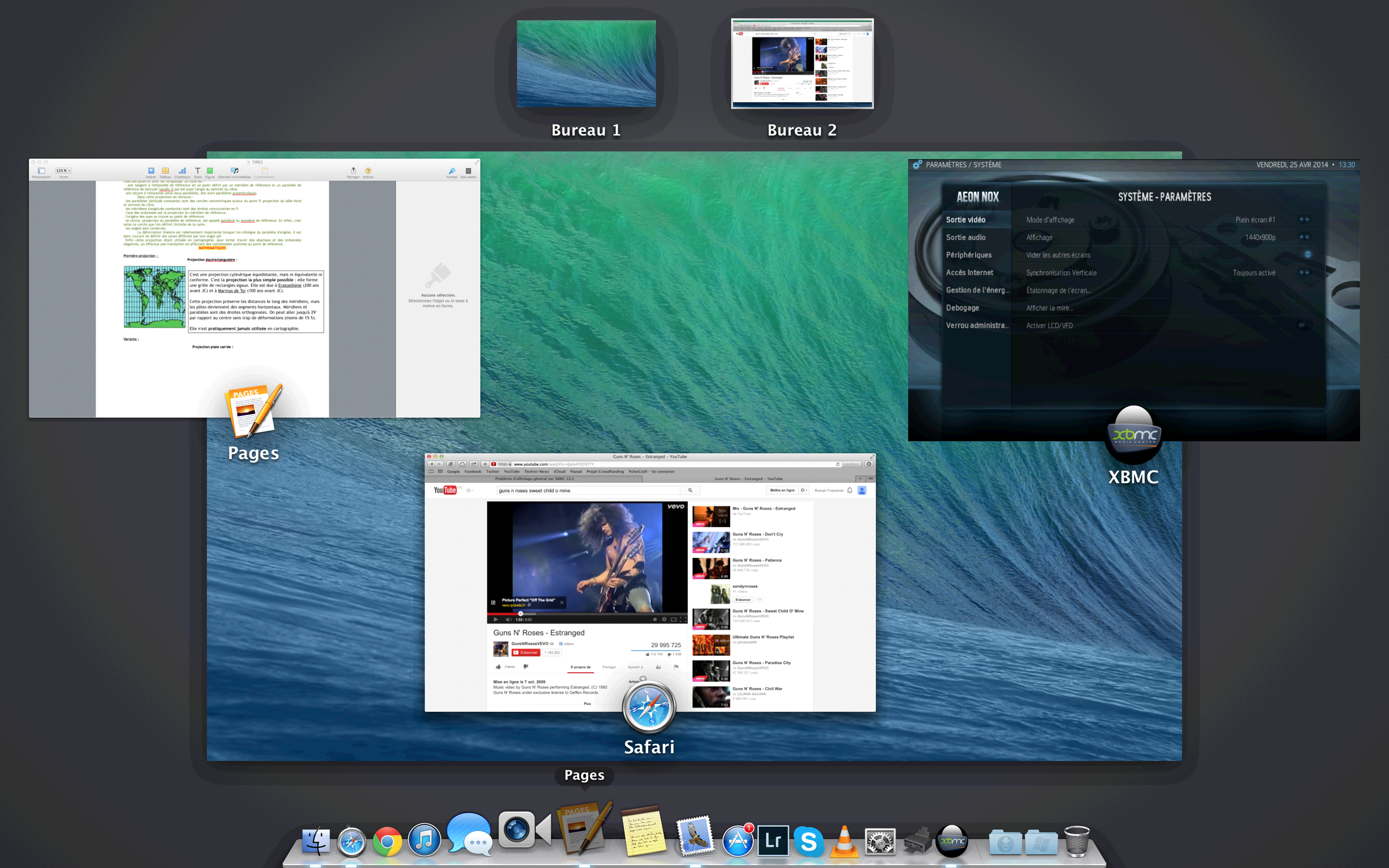Click the Trash icon in the Dock

(1077, 841)
